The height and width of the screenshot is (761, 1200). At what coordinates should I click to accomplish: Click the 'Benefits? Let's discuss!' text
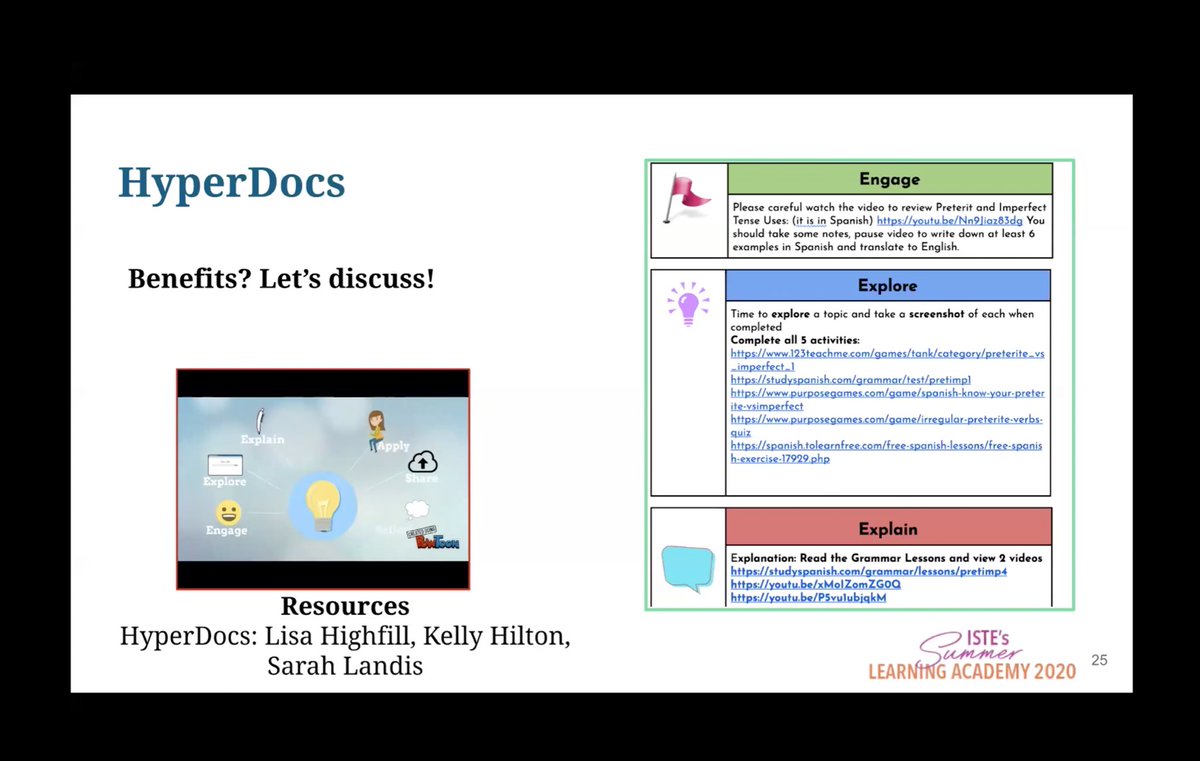point(281,278)
